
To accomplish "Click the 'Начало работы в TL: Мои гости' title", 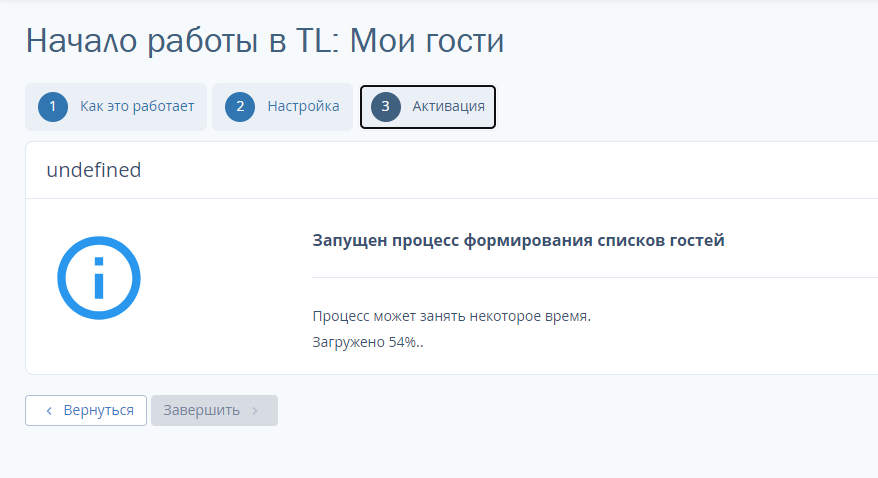I will [x=265, y=41].
